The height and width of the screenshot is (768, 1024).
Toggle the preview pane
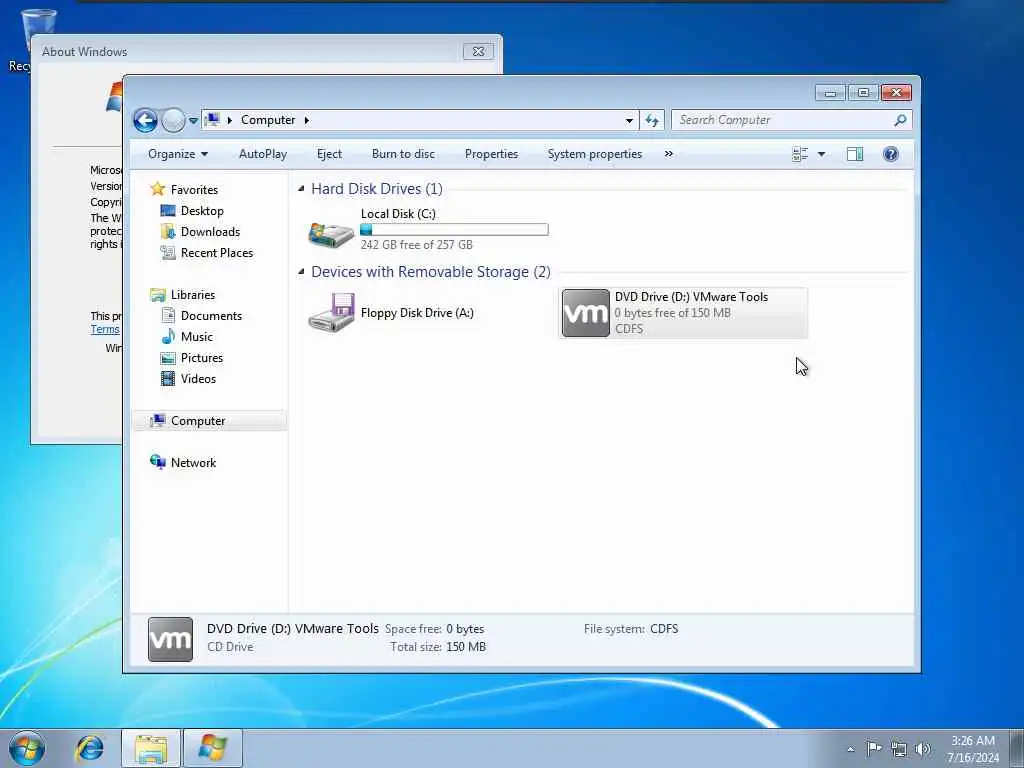tap(855, 154)
